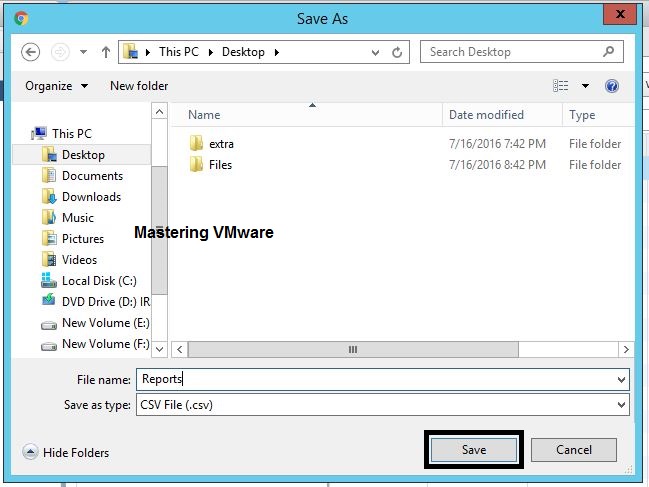Sort files by Date modified column
The height and width of the screenshot is (487, 649).
pos(486,115)
